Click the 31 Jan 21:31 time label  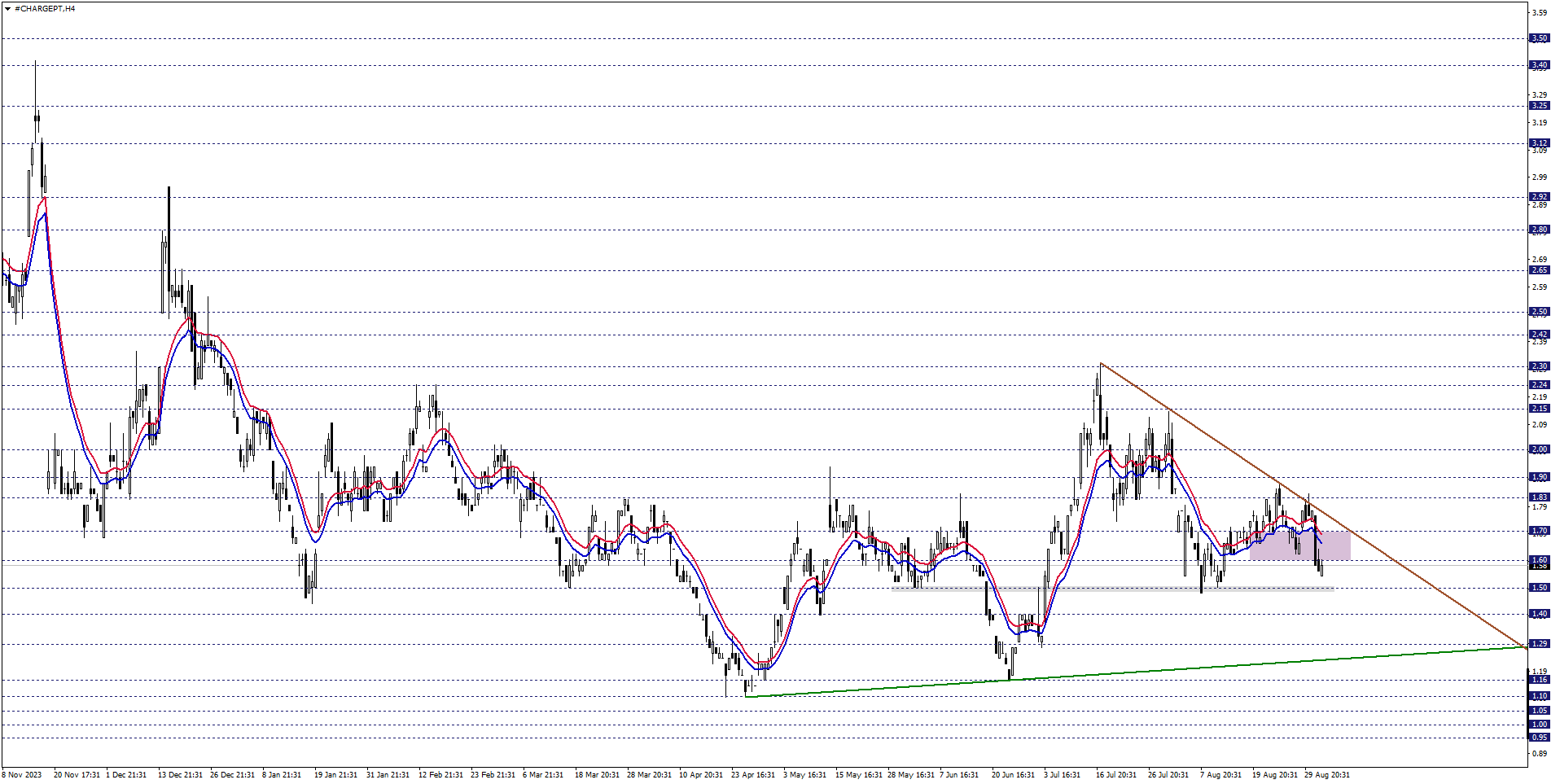coord(388,775)
